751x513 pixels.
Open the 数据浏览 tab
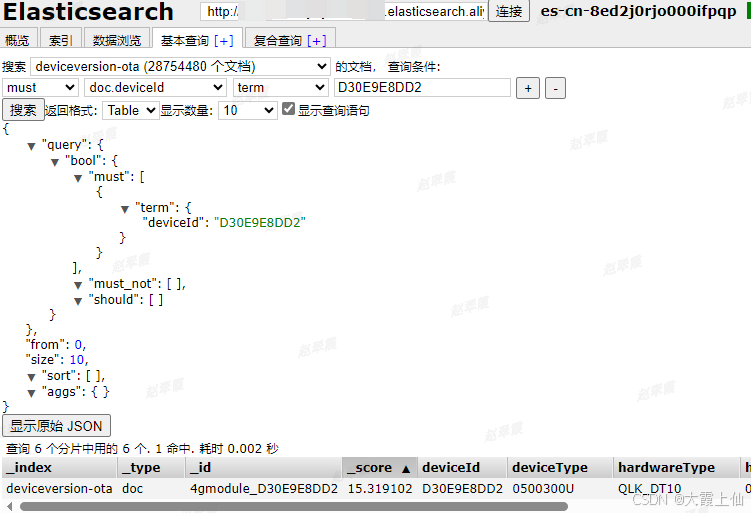(117, 39)
